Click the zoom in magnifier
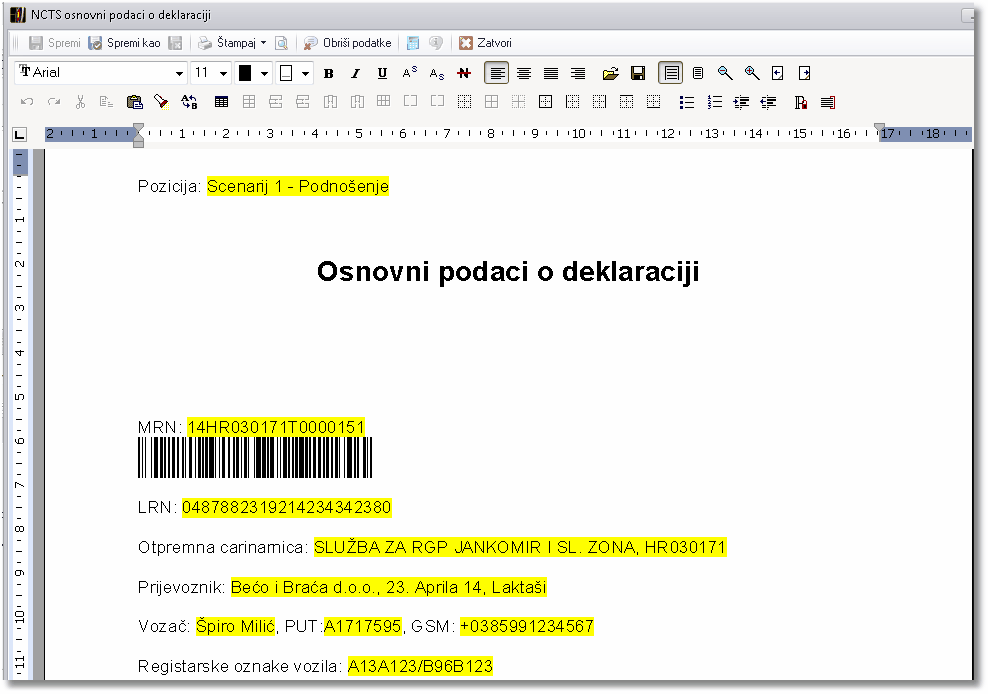This screenshot has height=694, width=988. [752, 73]
